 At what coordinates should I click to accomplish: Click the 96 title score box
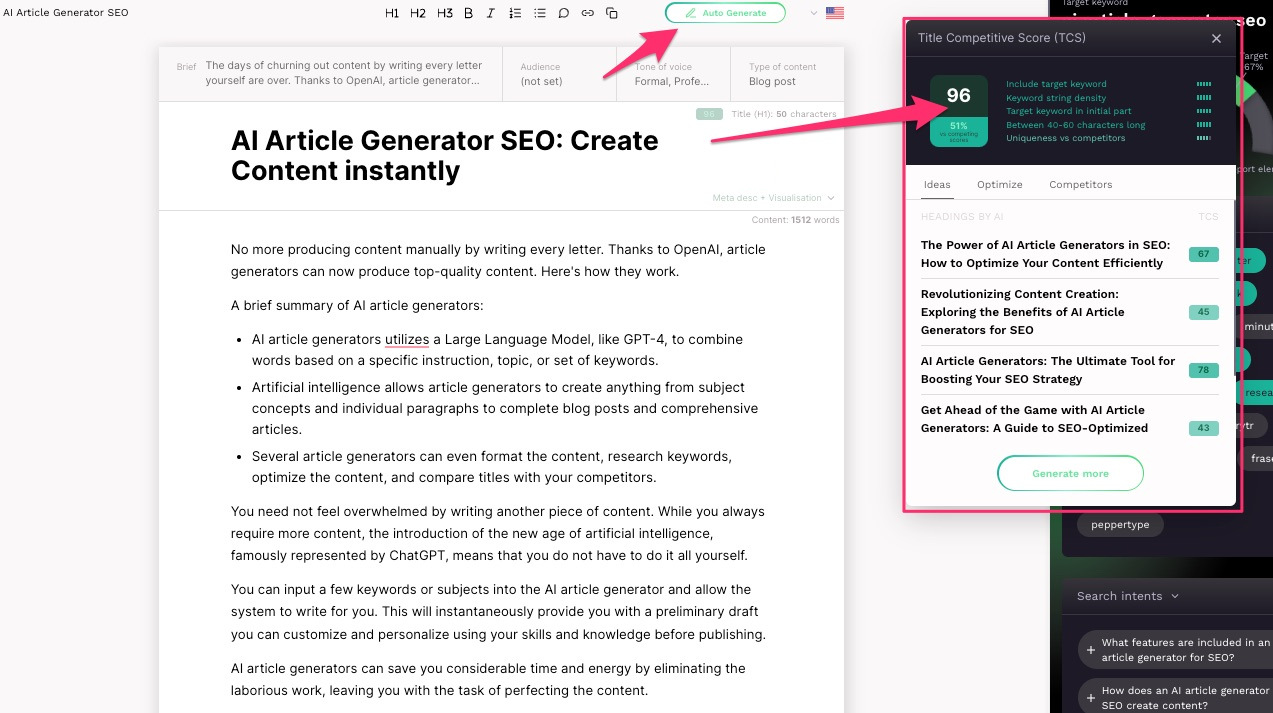pyautogui.click(x=958, y=96)
